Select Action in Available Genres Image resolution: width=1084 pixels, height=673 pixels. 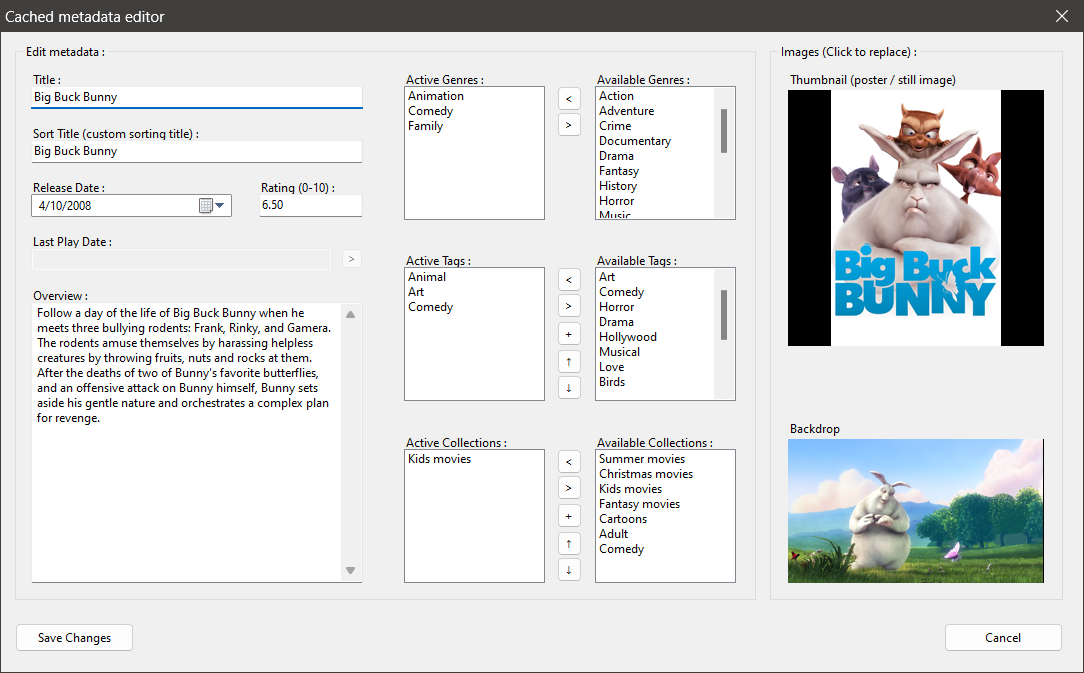(x=616, y=96)
